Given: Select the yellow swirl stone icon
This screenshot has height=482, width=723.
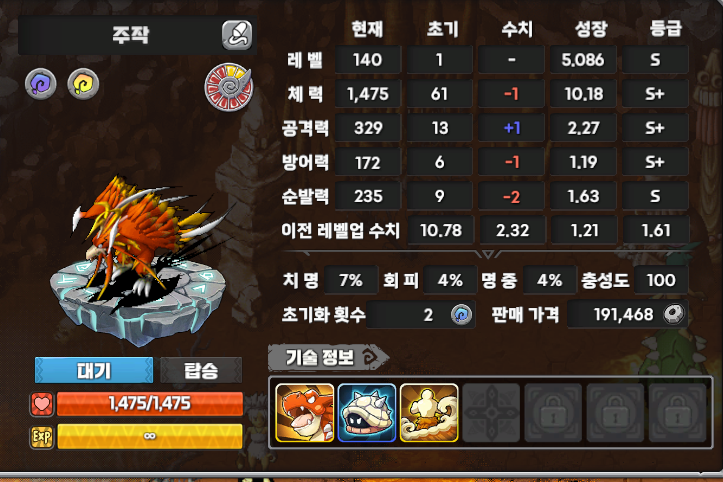Looking at the screenshot, I should [83, 84].
